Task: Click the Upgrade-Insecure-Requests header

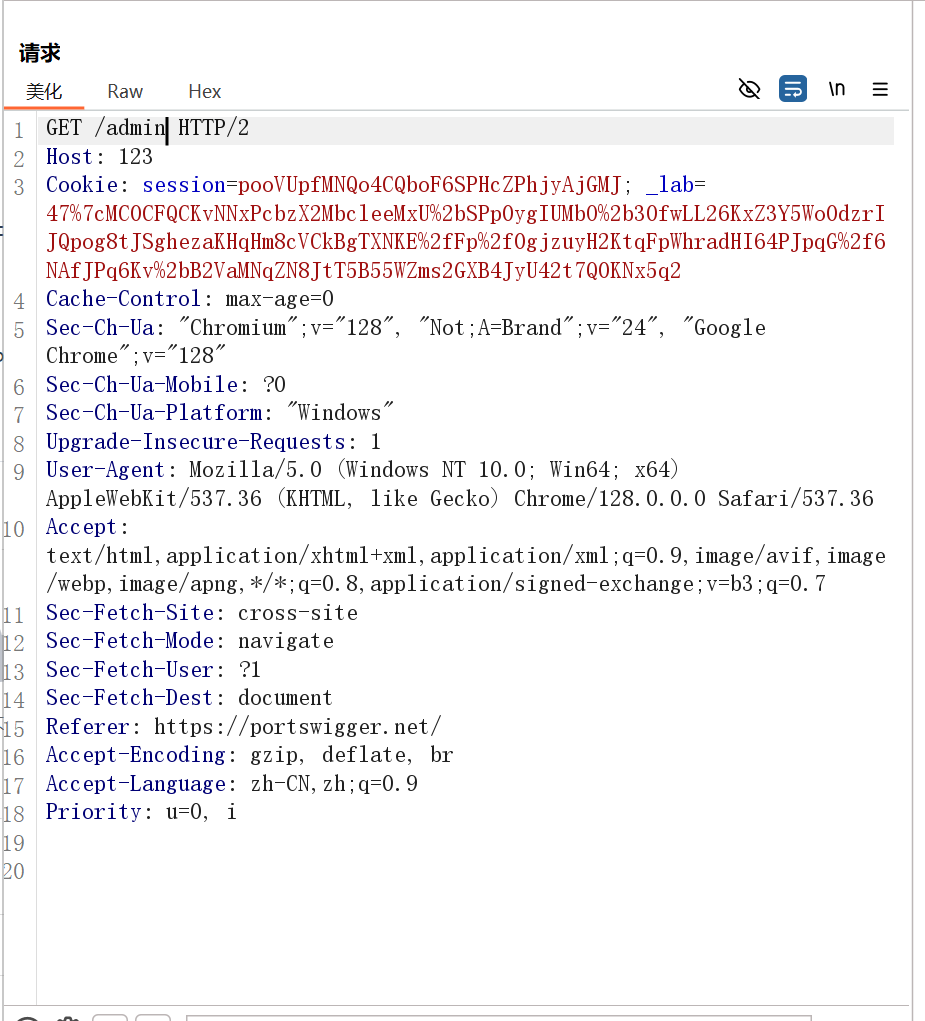Action: 196,442
